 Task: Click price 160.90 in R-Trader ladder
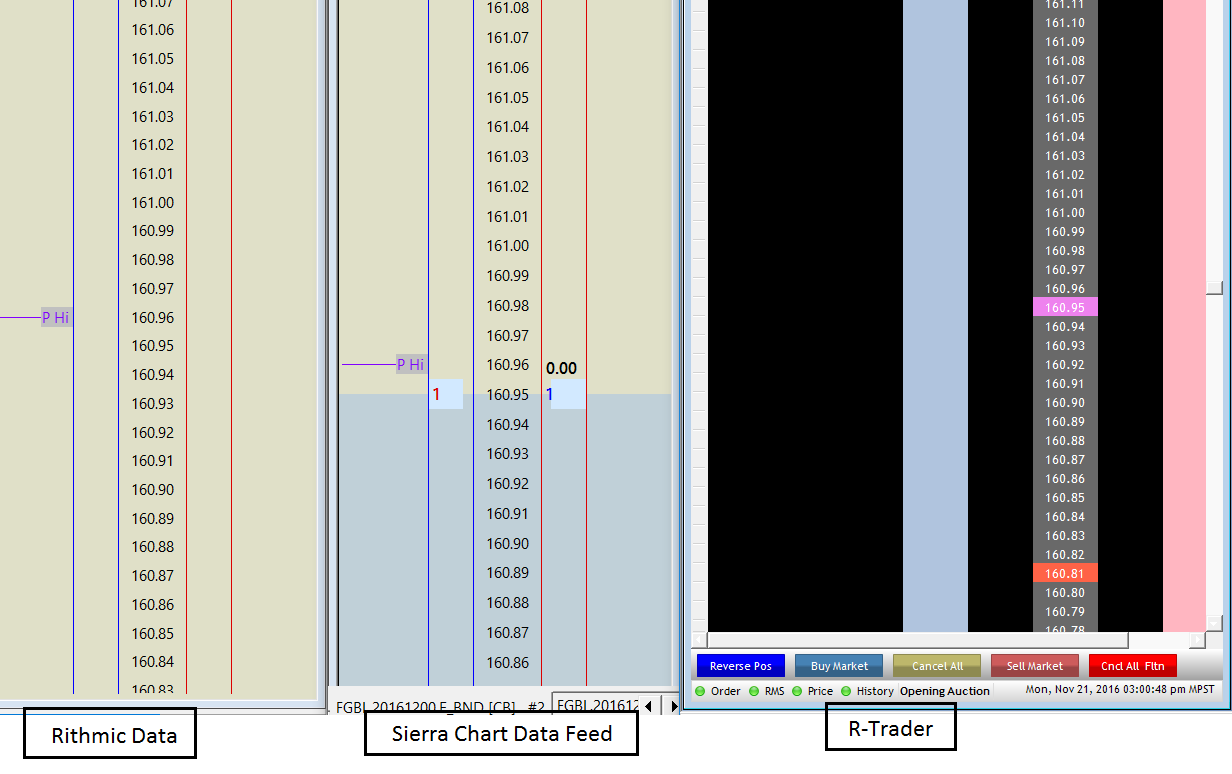click(x=1065, y=403)
